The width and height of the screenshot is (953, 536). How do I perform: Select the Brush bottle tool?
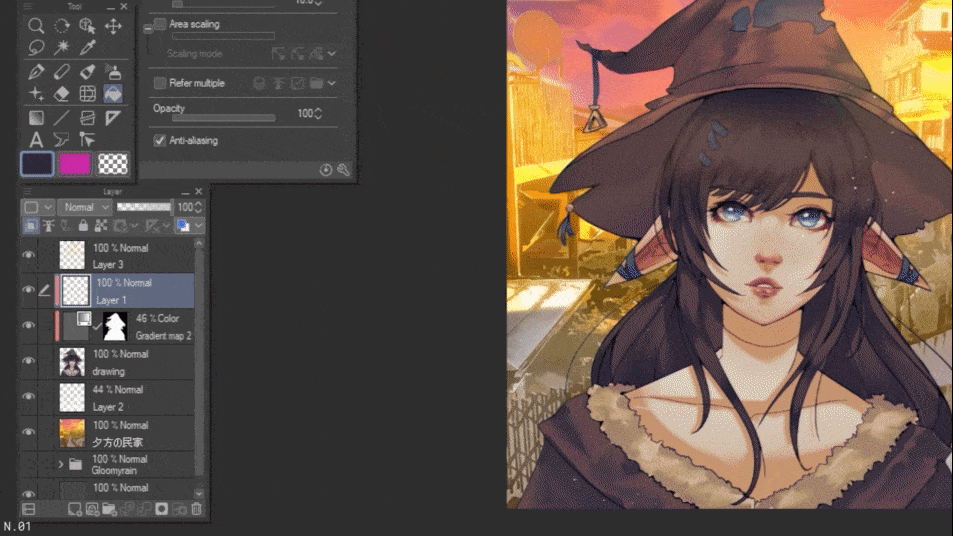click(87, 72)
